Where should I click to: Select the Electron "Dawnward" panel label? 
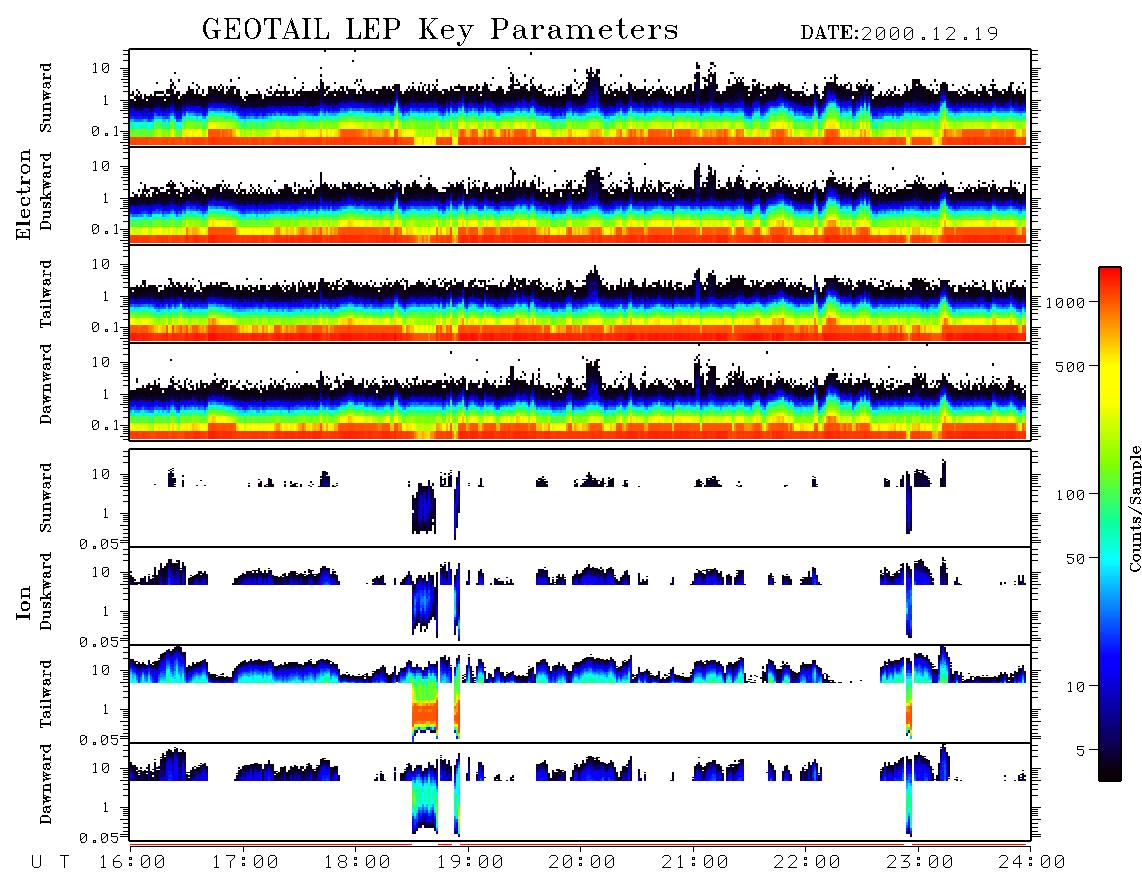[x=46, y=384]
